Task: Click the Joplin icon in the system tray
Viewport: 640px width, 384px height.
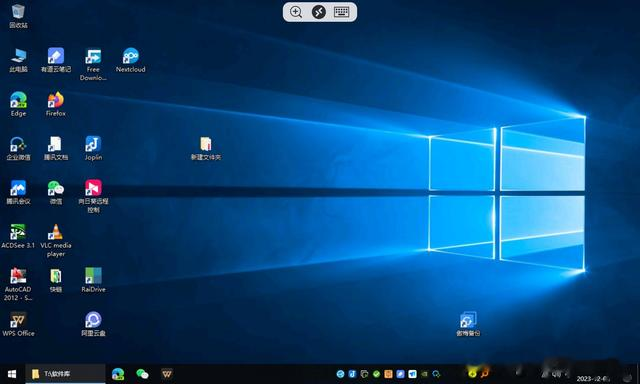Action: [x=352, y=374]
